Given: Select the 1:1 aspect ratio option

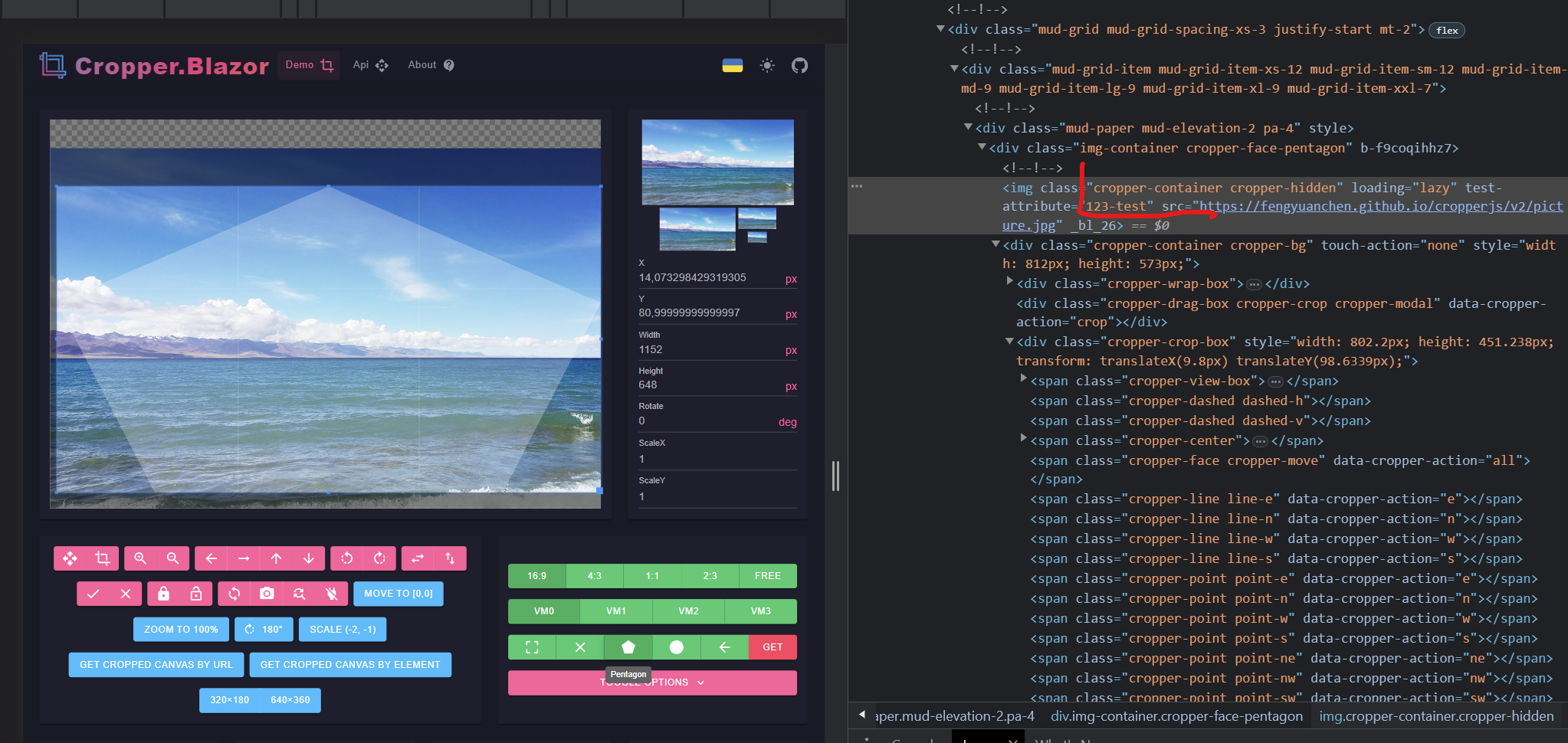Looking at the screenshot, I should tap(652, 575).
